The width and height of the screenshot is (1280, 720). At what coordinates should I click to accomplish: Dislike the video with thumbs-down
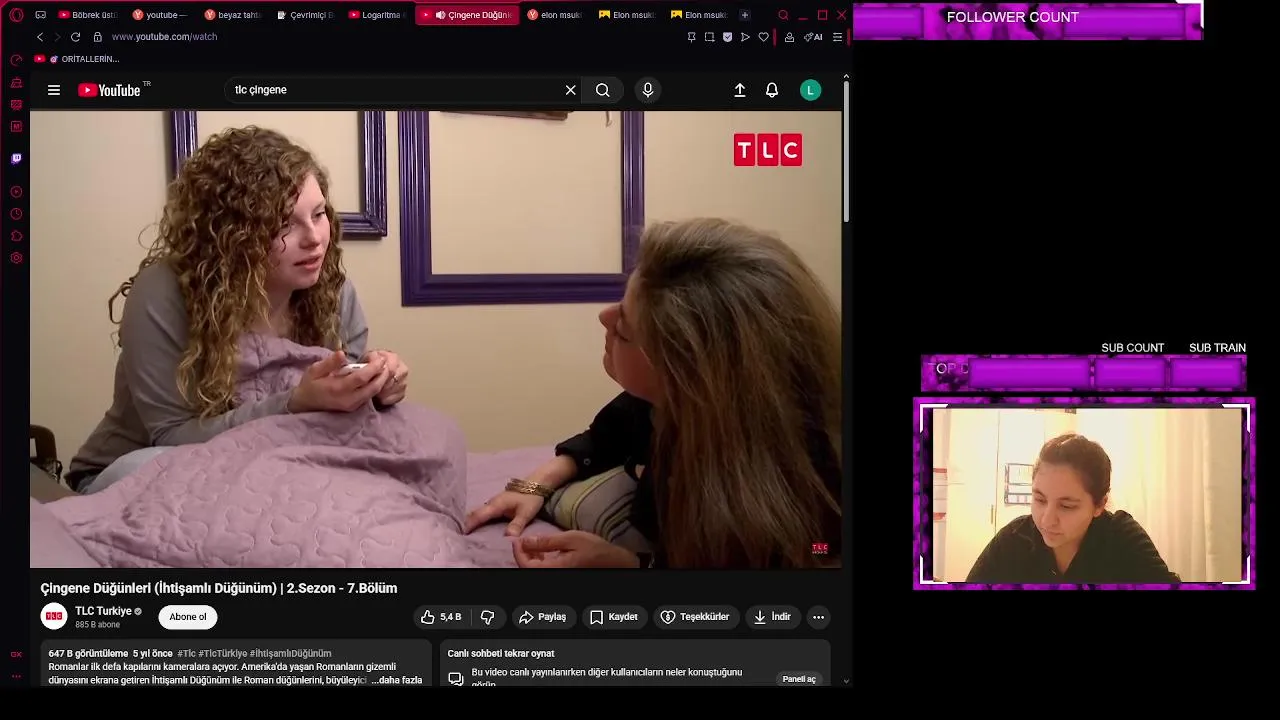(x=488, y=617)
